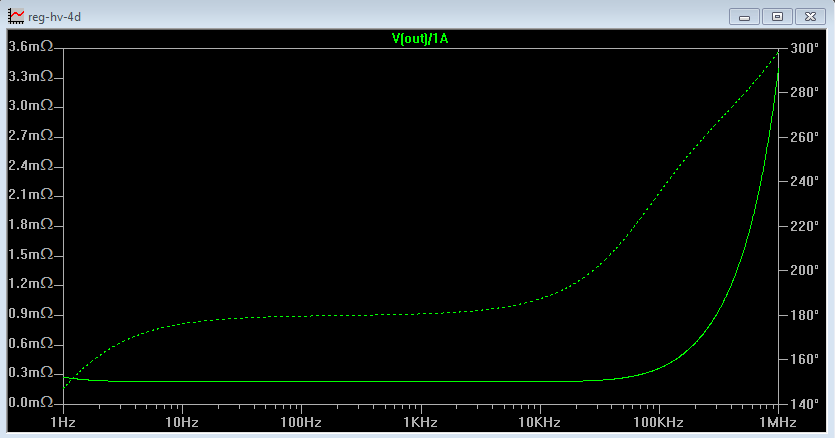
Task: Click the 1.2mΩ left axis label
Action: tap(31, 283)
